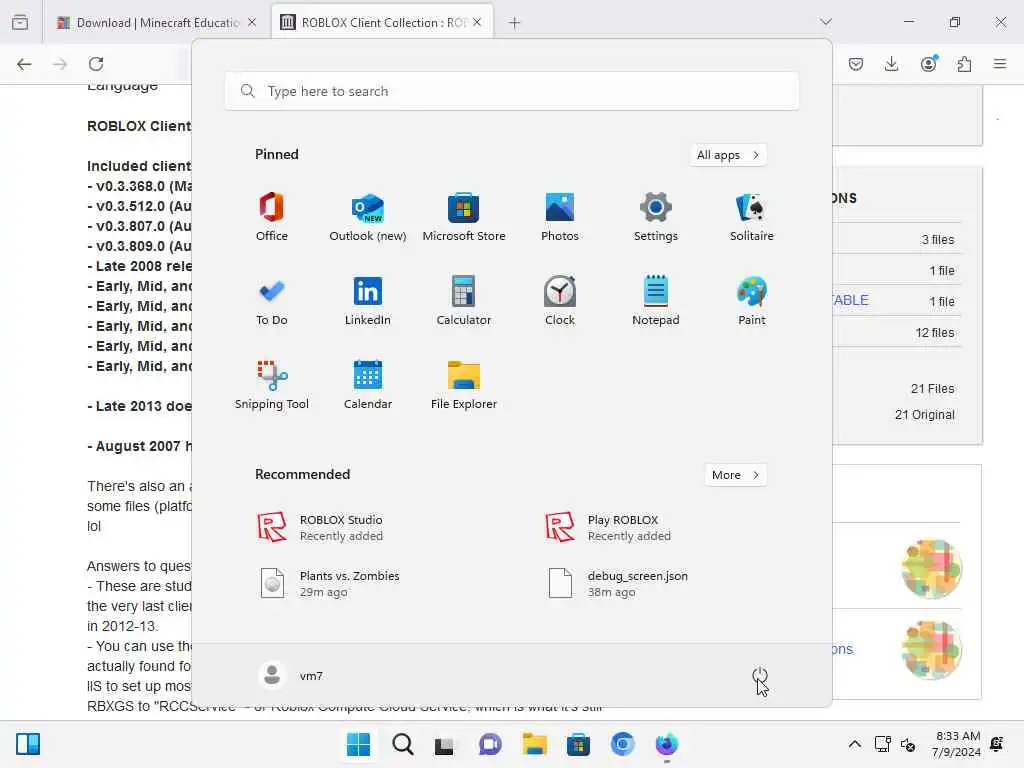Open the Clock app
Screen dimensions: 1024x768
pos(560,301)
